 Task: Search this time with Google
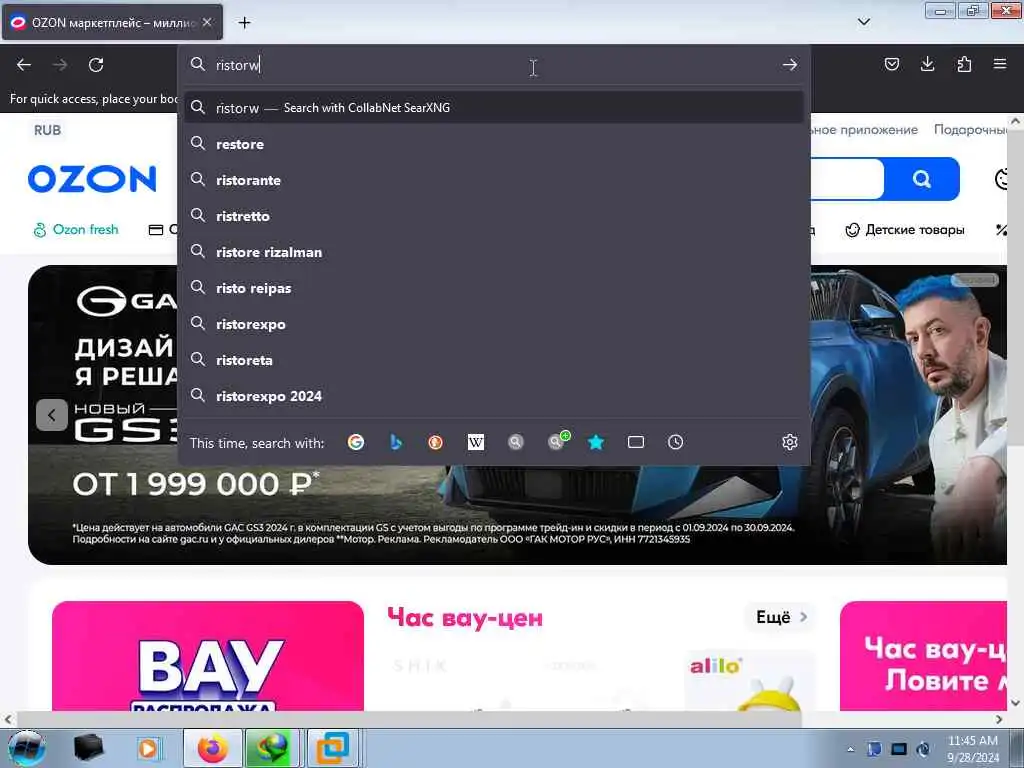click(356, 442)
